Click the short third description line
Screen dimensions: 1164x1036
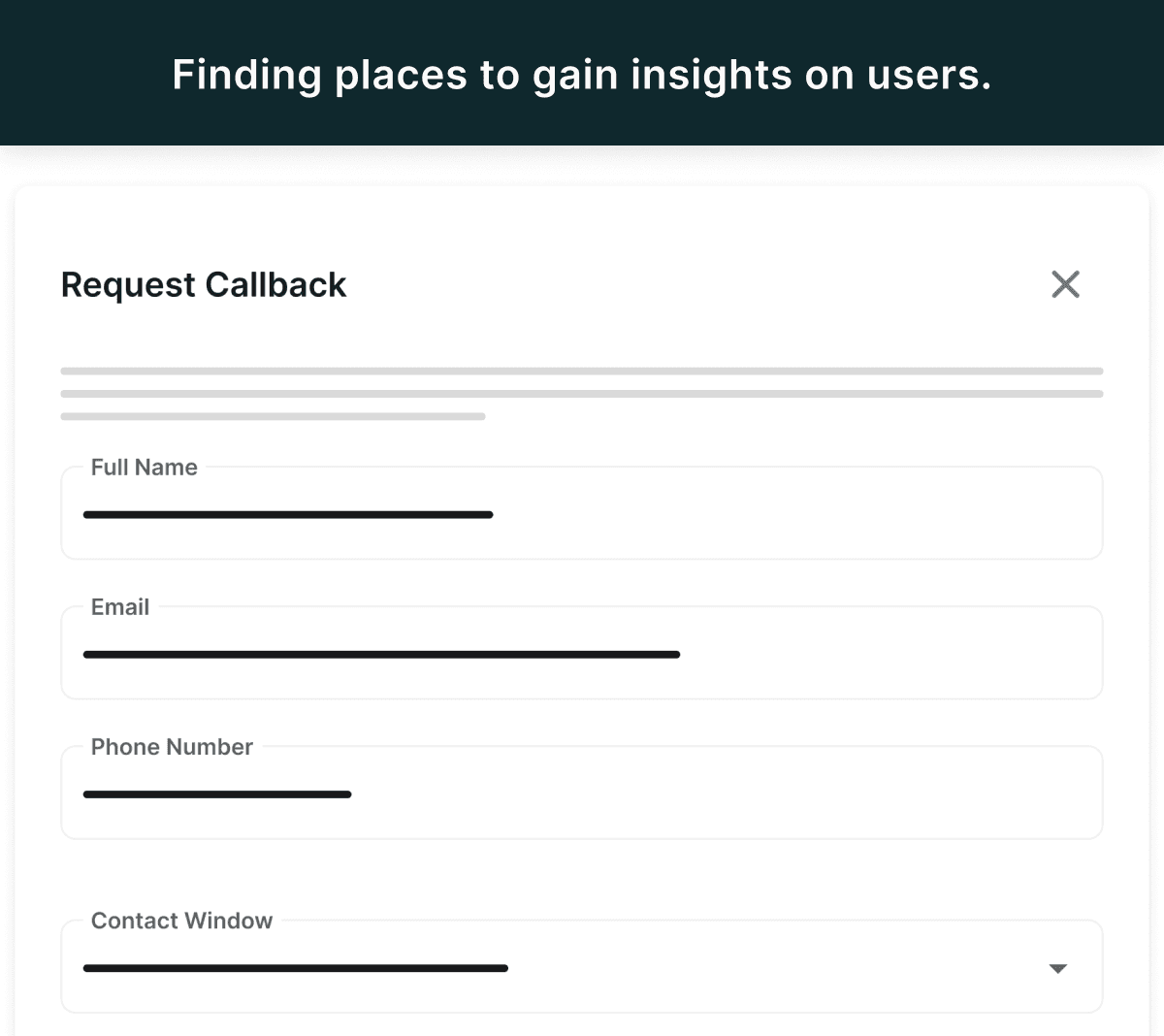pyautogui.click(x=273, y=416)
